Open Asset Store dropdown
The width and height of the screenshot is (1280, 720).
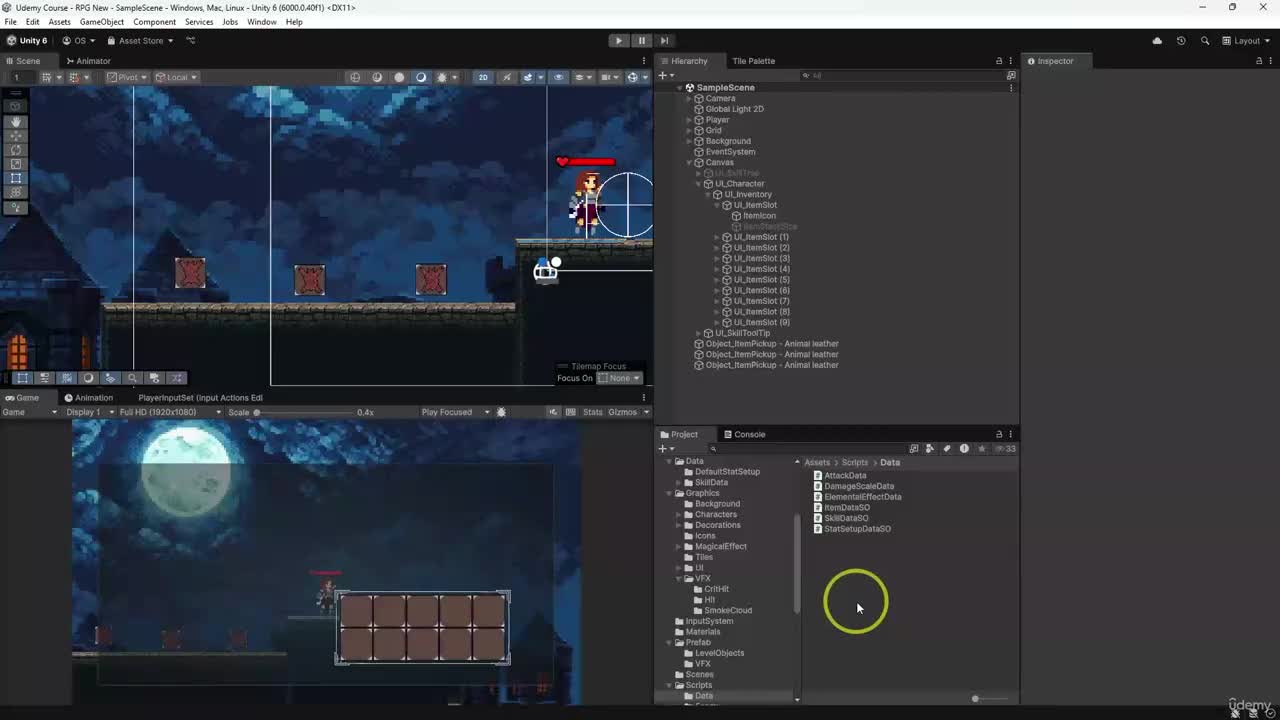coord(140,41)
